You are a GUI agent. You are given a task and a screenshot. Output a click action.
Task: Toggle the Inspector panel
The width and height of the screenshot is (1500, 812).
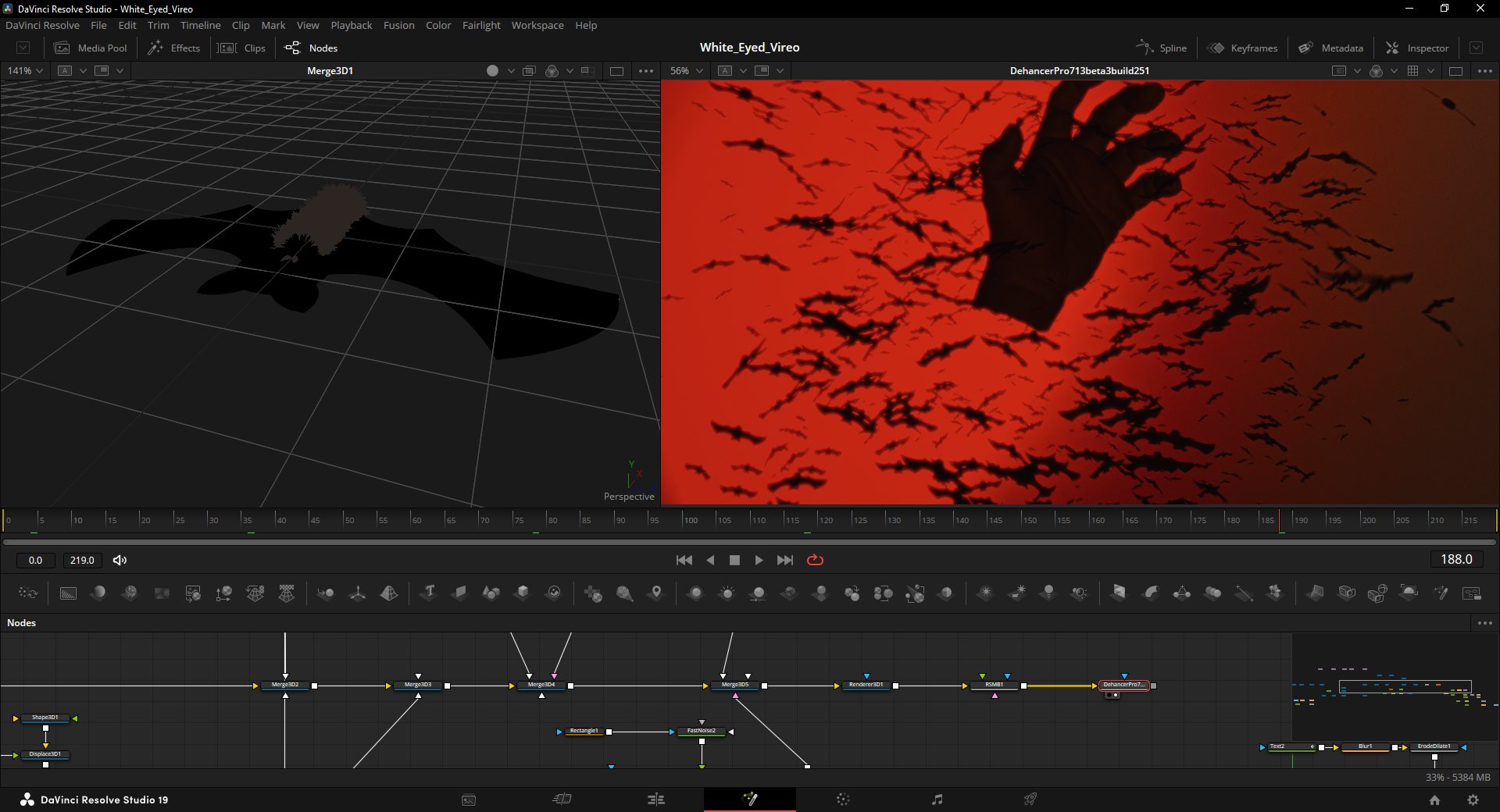[x=1417, y=48]
